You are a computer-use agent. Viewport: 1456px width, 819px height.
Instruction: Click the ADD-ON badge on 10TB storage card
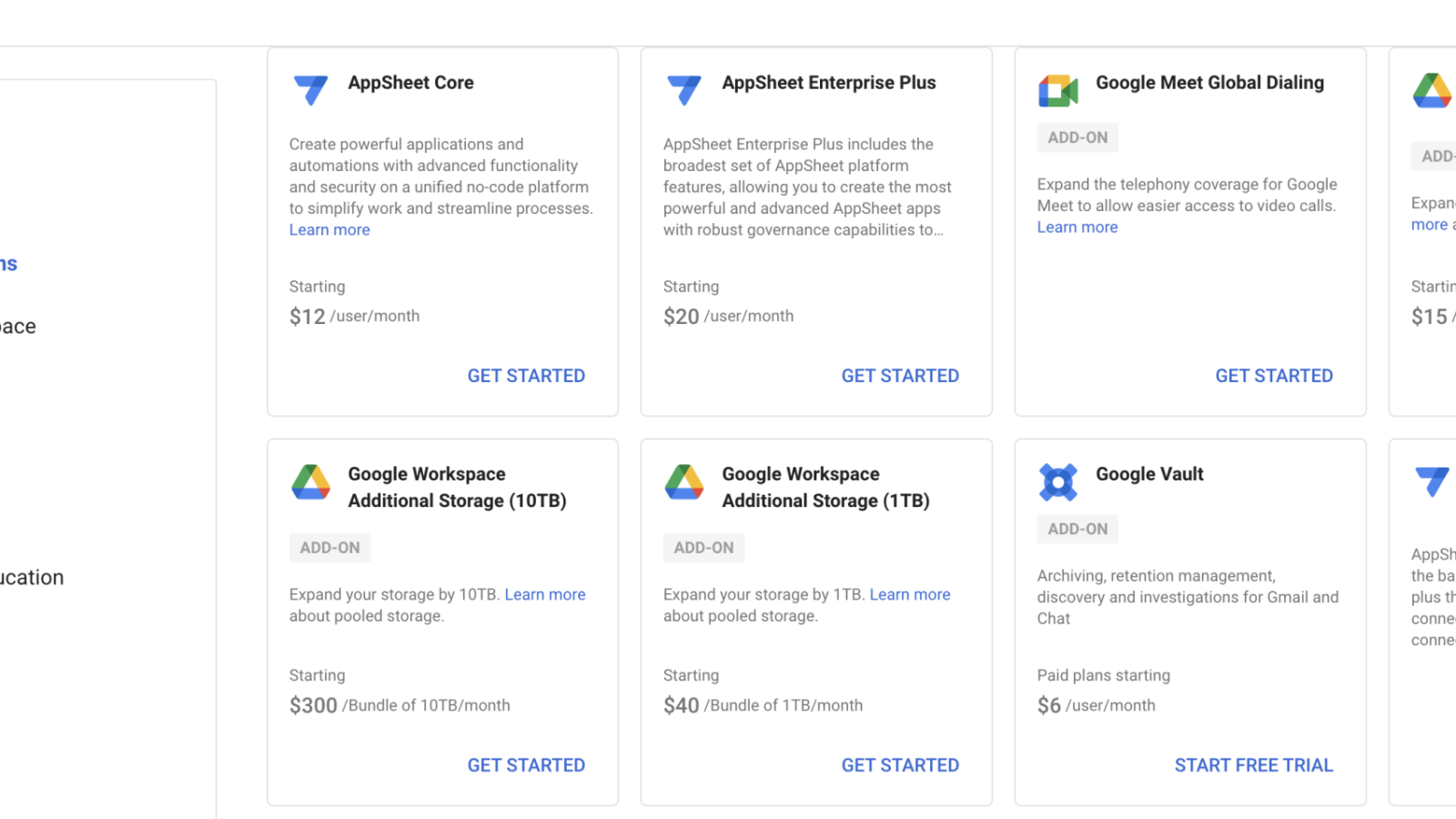coord(329,548)
